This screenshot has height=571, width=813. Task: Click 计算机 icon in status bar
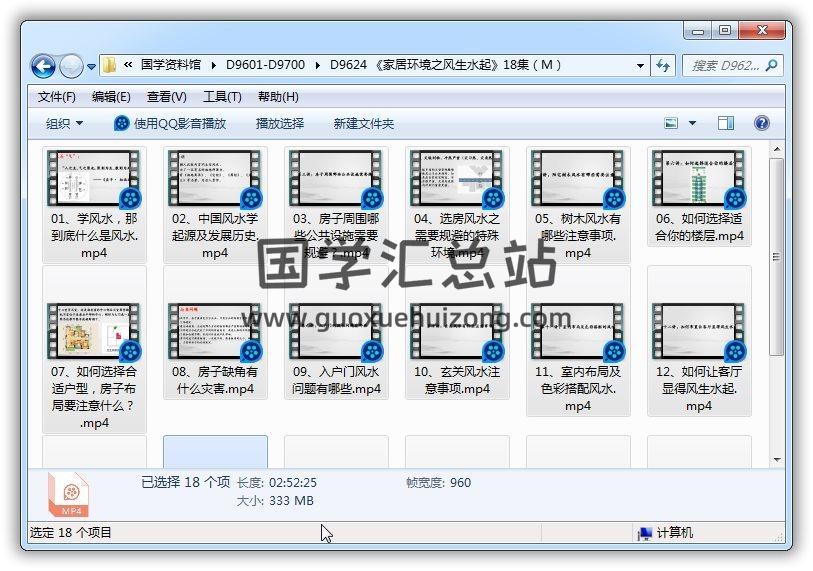tap(644, 533)
